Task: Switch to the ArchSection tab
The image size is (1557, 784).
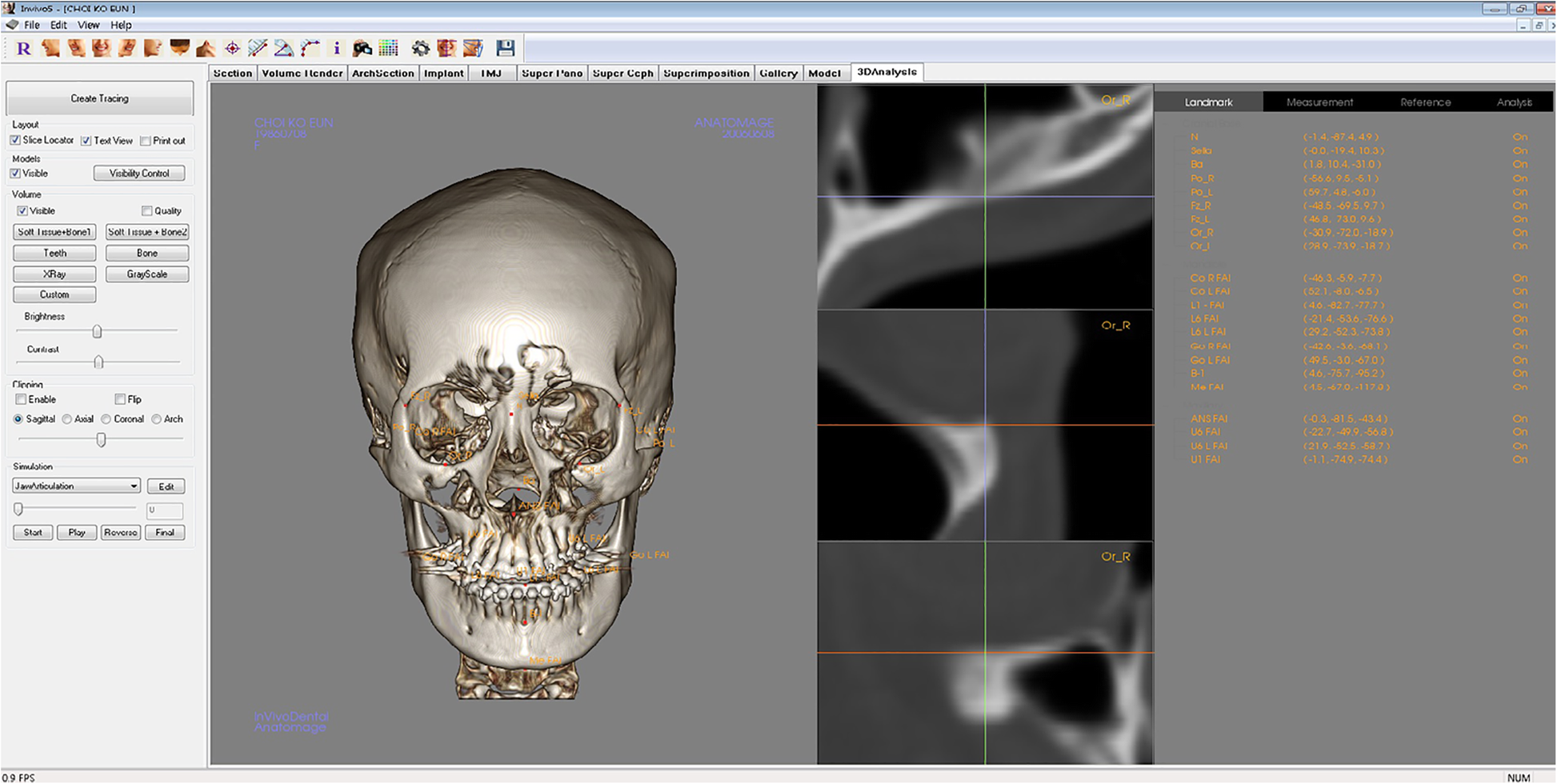Action: click(383, 73)
